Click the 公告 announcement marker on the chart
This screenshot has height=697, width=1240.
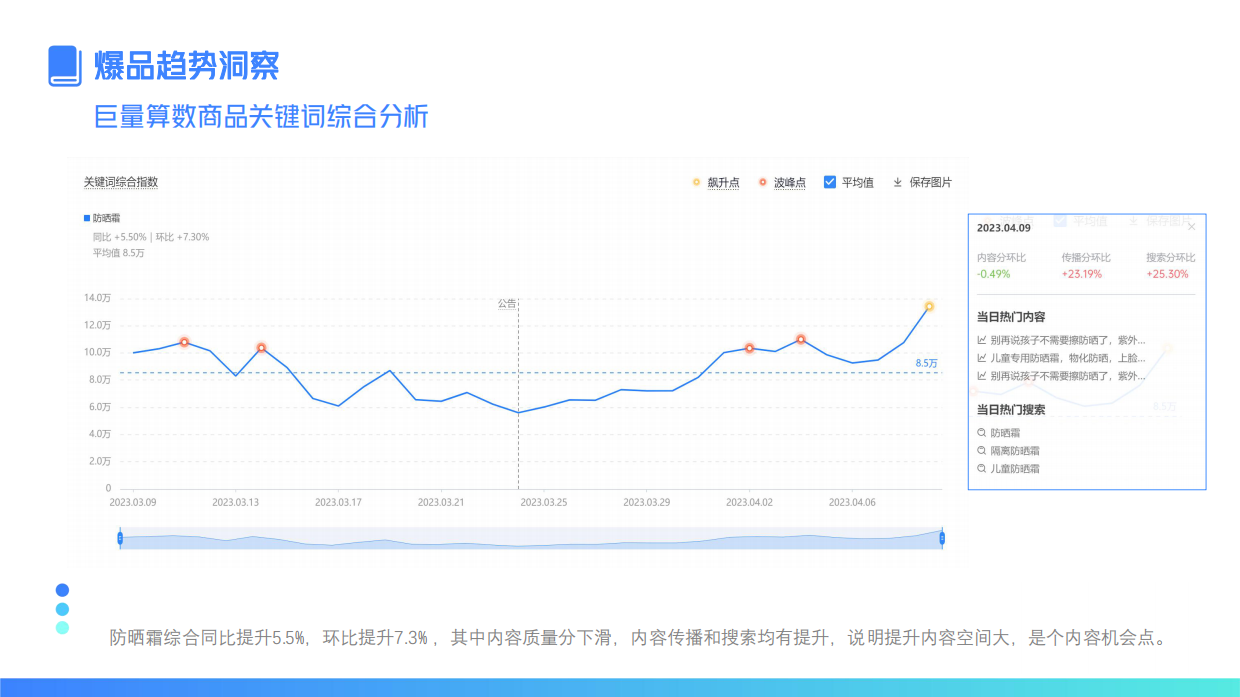click(508, 303)
